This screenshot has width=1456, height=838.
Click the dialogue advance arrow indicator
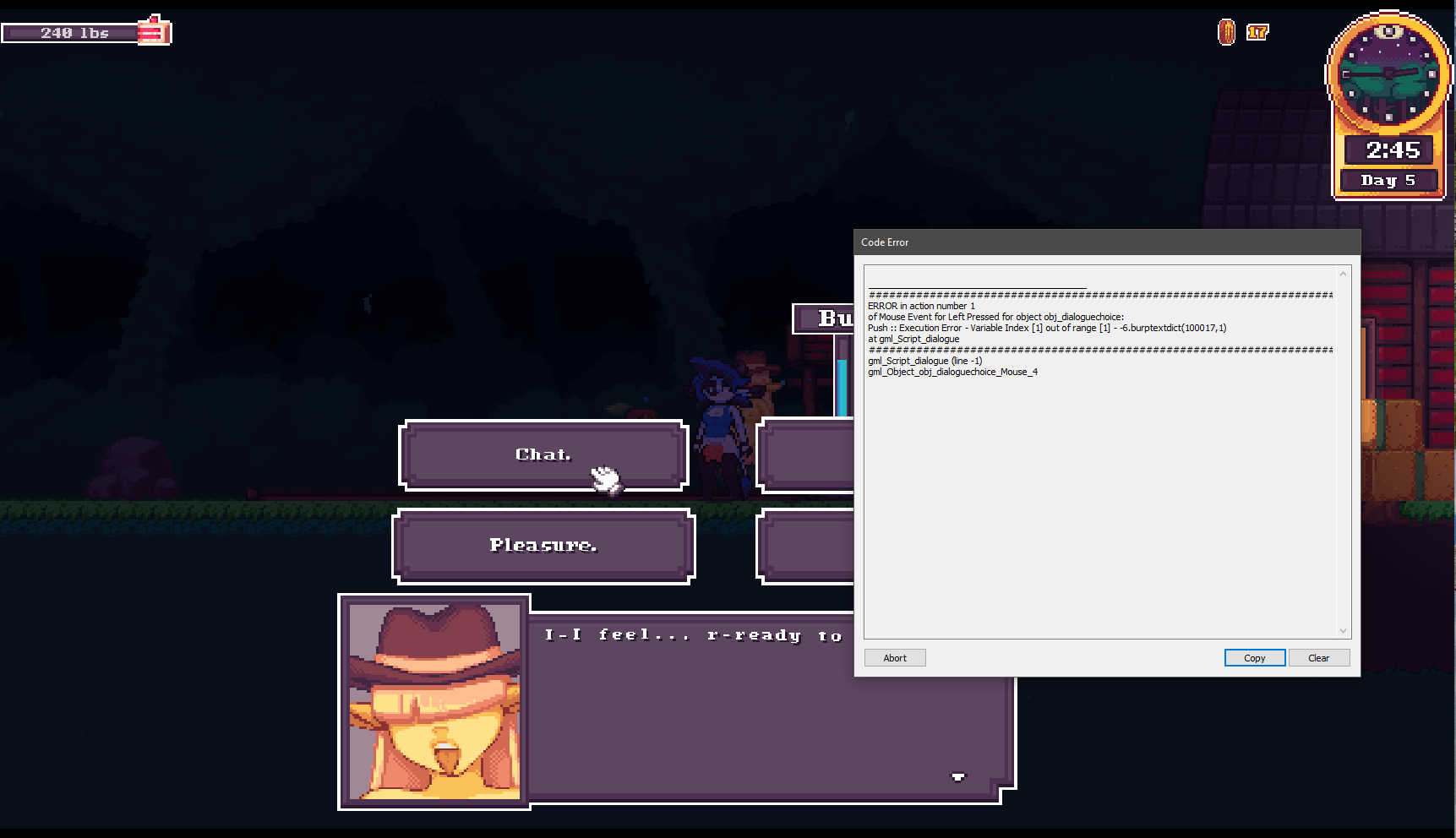957,776
